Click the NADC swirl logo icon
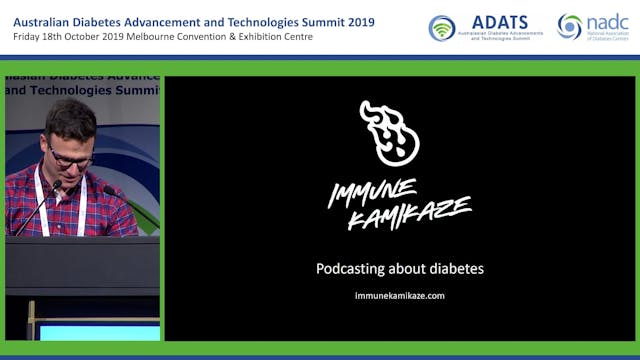This screenshot has width=640, height=360. (x=570, y=27)
